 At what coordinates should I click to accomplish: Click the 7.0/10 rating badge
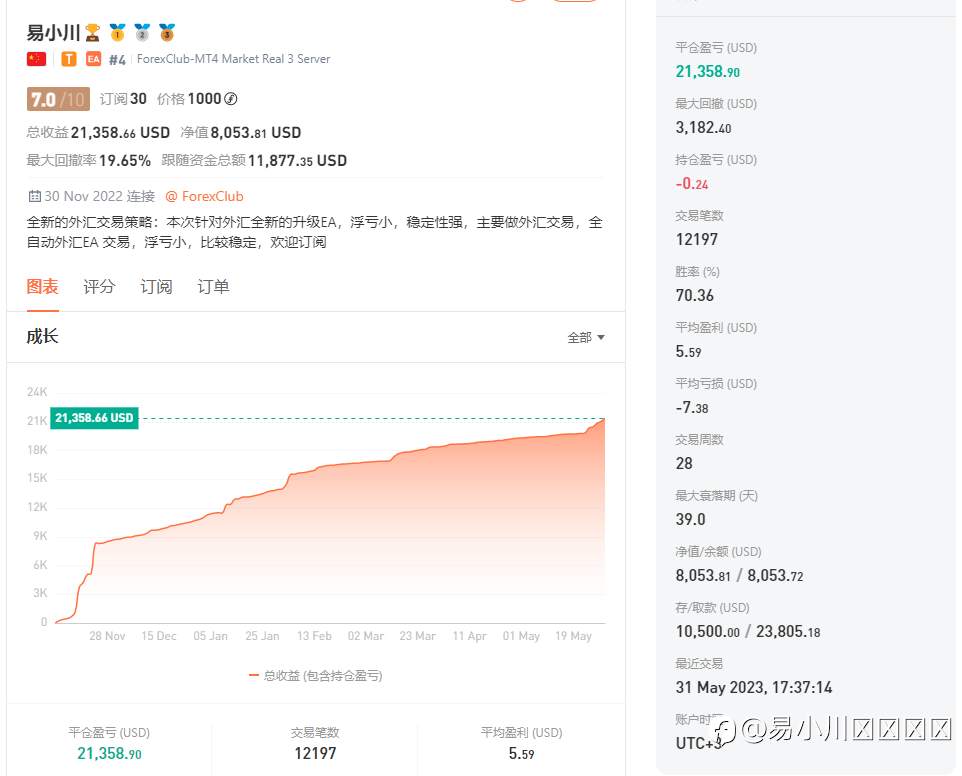58,99
